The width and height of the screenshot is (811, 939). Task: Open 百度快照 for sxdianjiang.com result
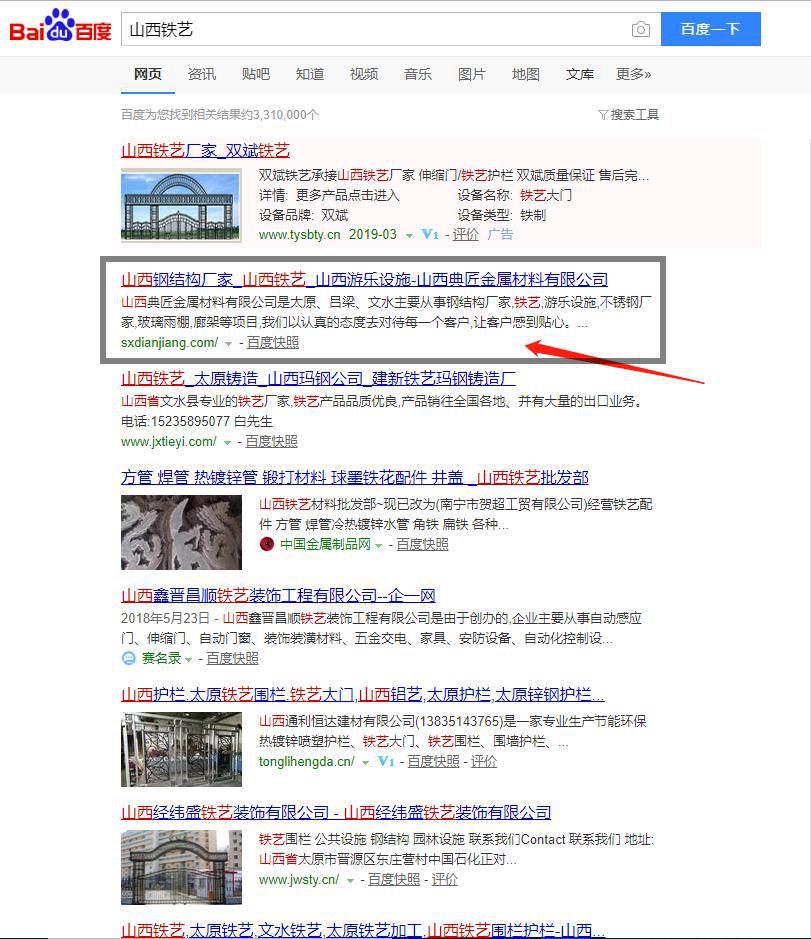click(273, 343)
